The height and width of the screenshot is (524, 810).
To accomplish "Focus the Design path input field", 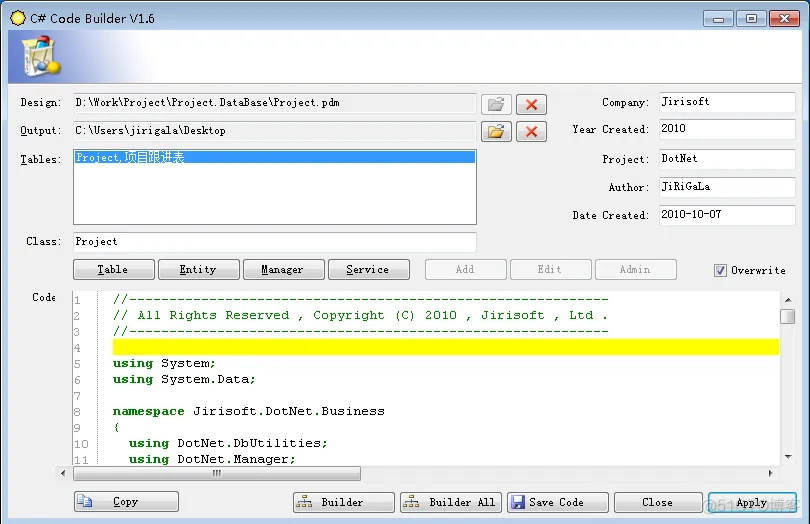I will click(274, 103).
